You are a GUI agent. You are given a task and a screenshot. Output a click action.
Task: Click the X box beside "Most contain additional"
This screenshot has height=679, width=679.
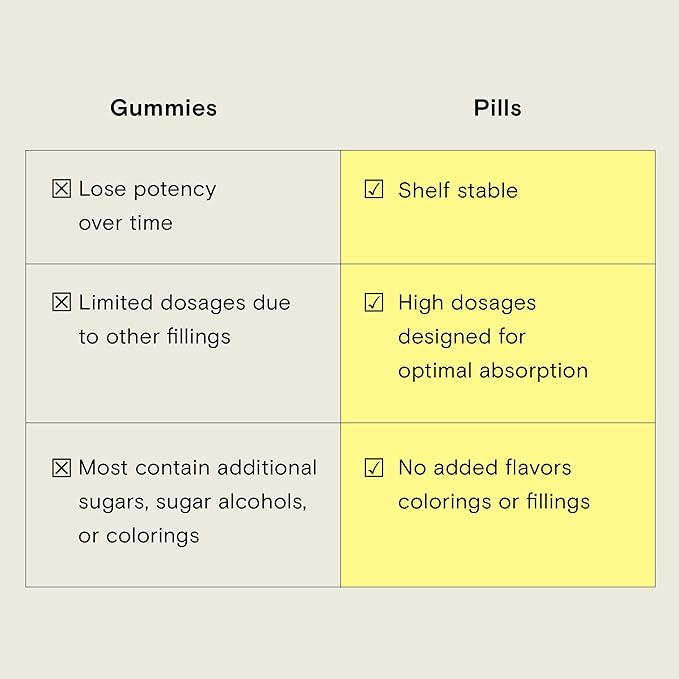(61, 467)
